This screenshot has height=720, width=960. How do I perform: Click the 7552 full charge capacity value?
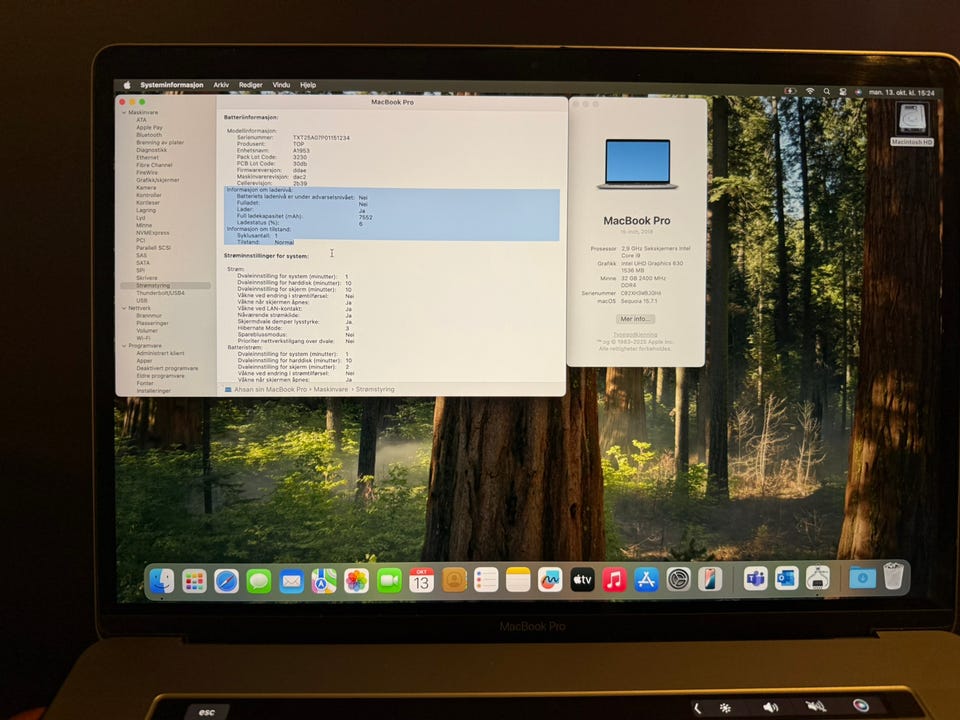pyautogui.click(x=366, y=217)
